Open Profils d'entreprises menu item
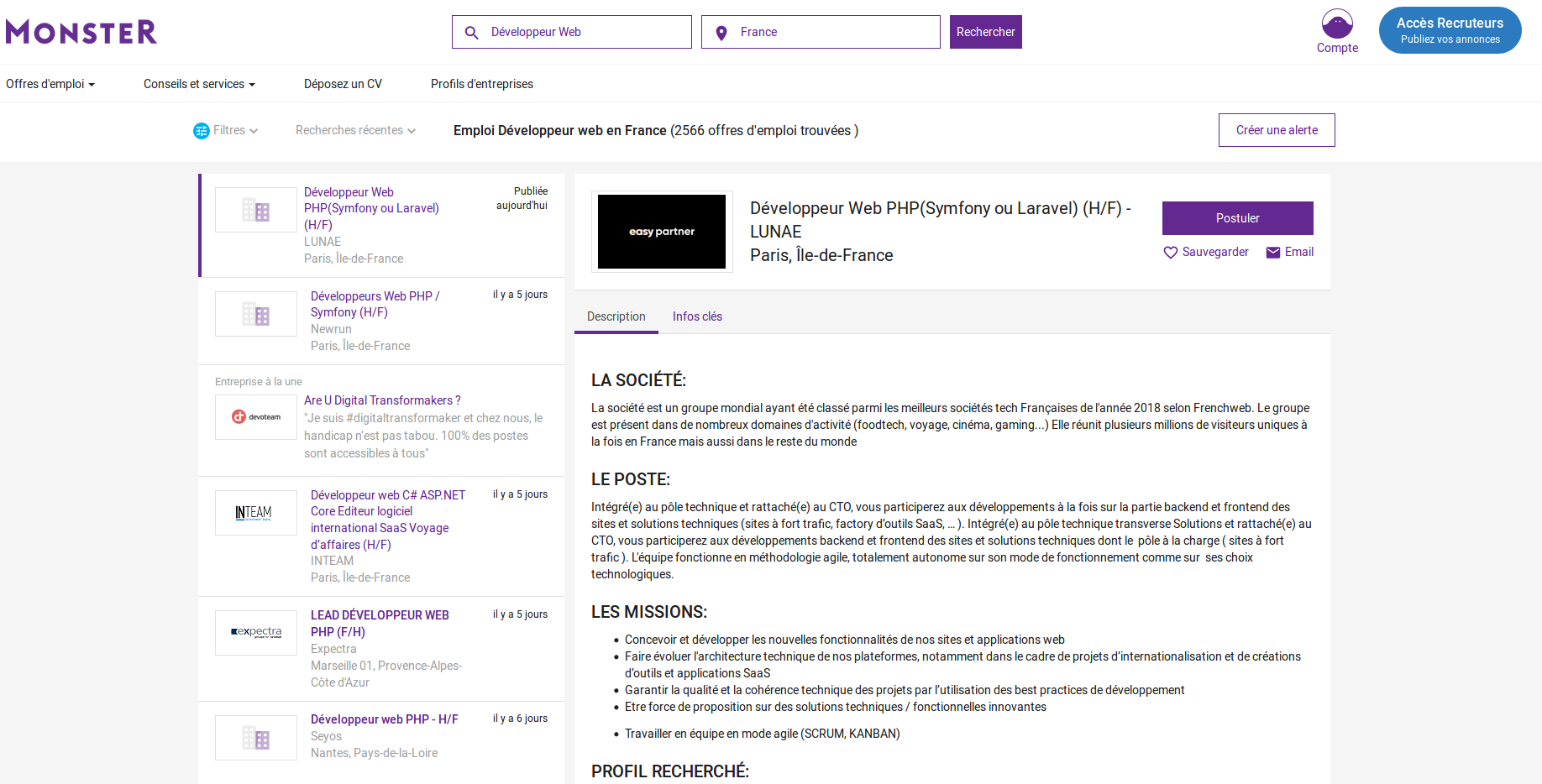The width and height of the screenshot is (1542, 784). [x=482, y=84]
